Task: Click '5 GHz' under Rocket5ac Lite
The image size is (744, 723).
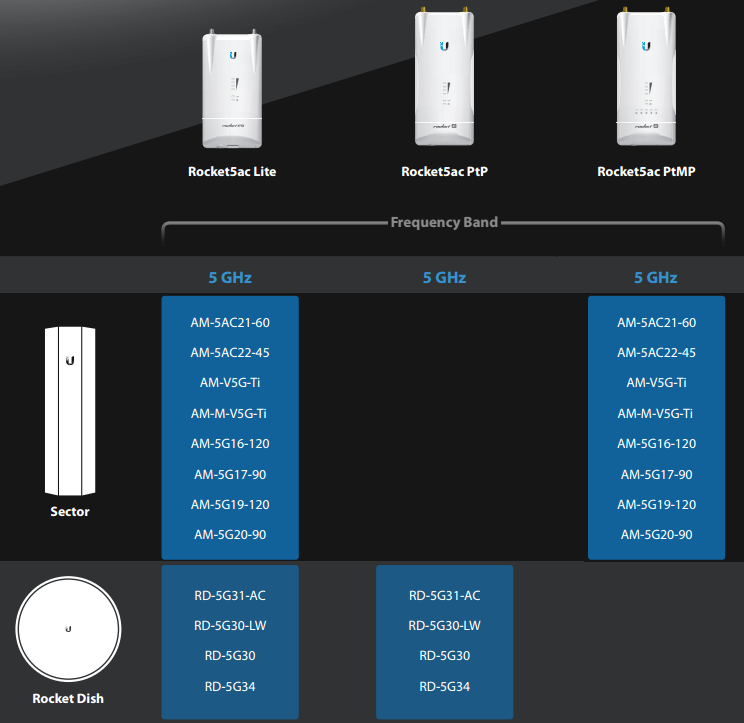Action: (230, 277)
